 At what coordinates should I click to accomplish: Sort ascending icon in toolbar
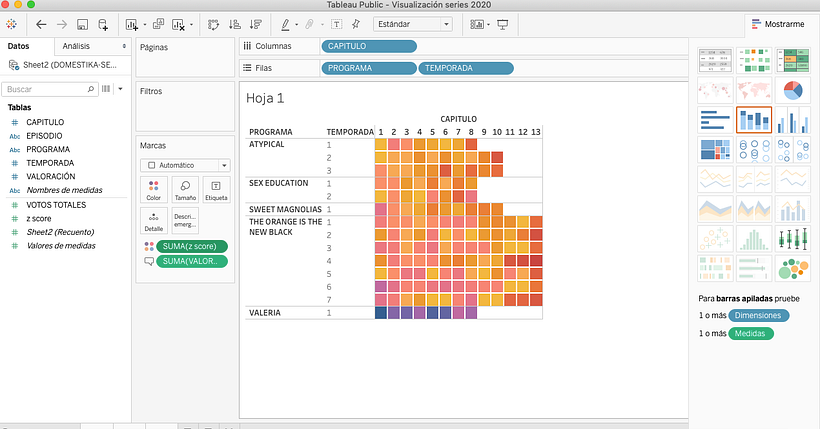[x=235, y=24]
